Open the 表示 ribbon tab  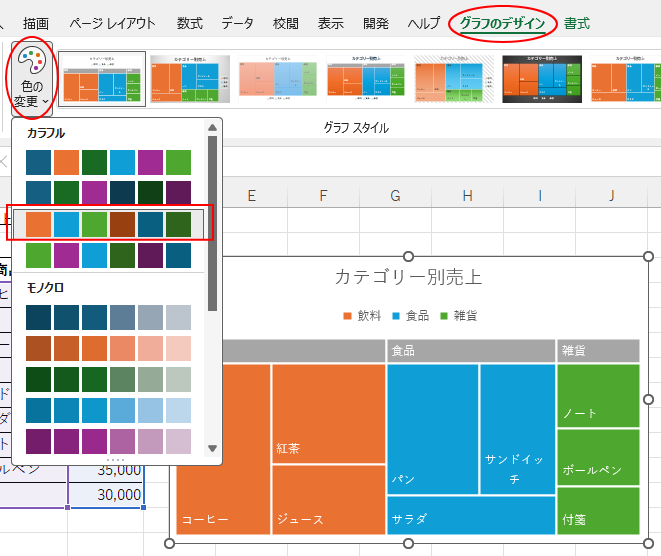click(x=331, y=23)
